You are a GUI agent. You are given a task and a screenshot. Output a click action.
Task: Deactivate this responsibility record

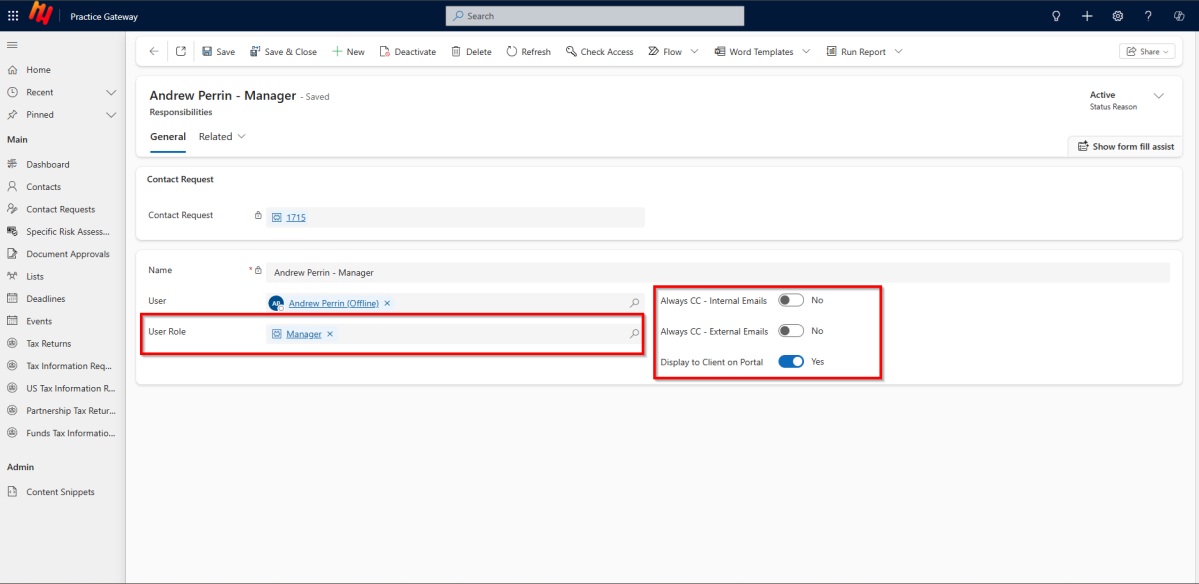408,51
